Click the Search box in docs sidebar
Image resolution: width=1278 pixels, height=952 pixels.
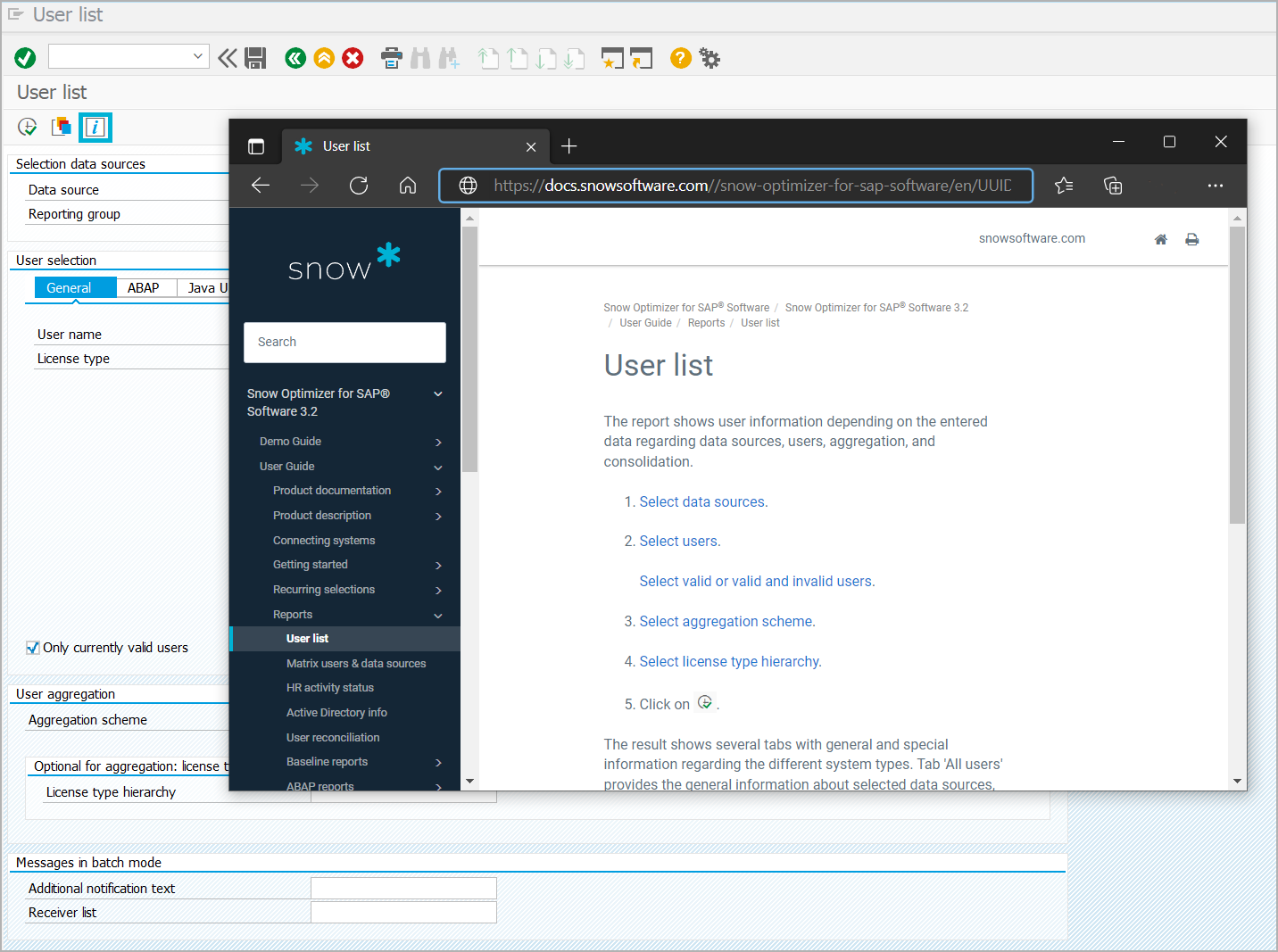pyautogui.click(x=344, y=343)
